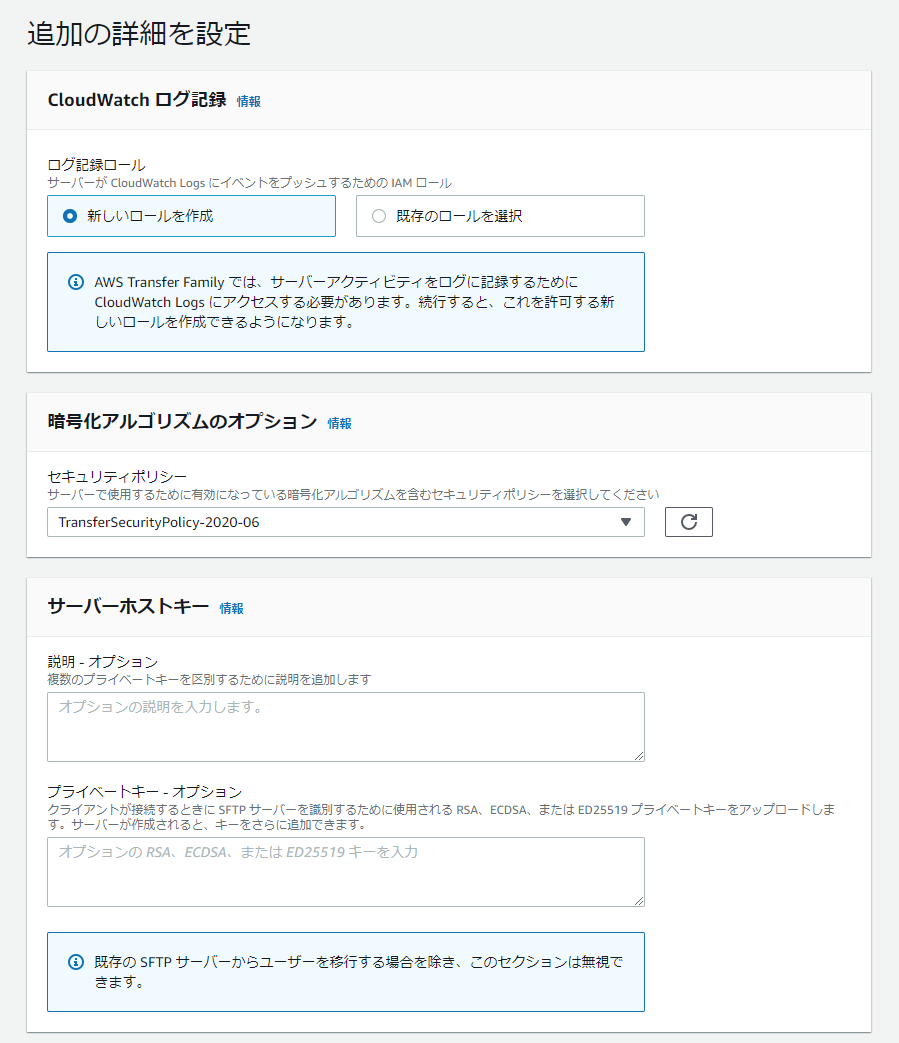Viewport: 899px width, 1043px height.
Task: Open 情報 link next to 暗号化アルゴリズムのオプション
Action: click(x=339, y=423)
